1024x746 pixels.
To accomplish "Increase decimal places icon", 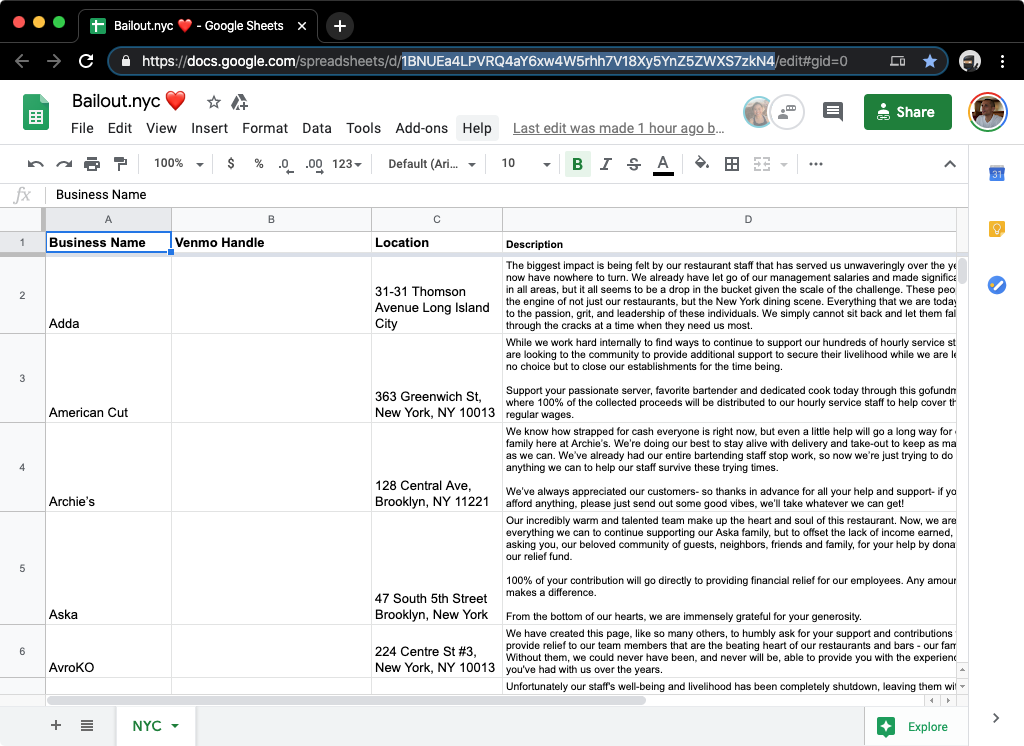I will [x=314, y=165].
